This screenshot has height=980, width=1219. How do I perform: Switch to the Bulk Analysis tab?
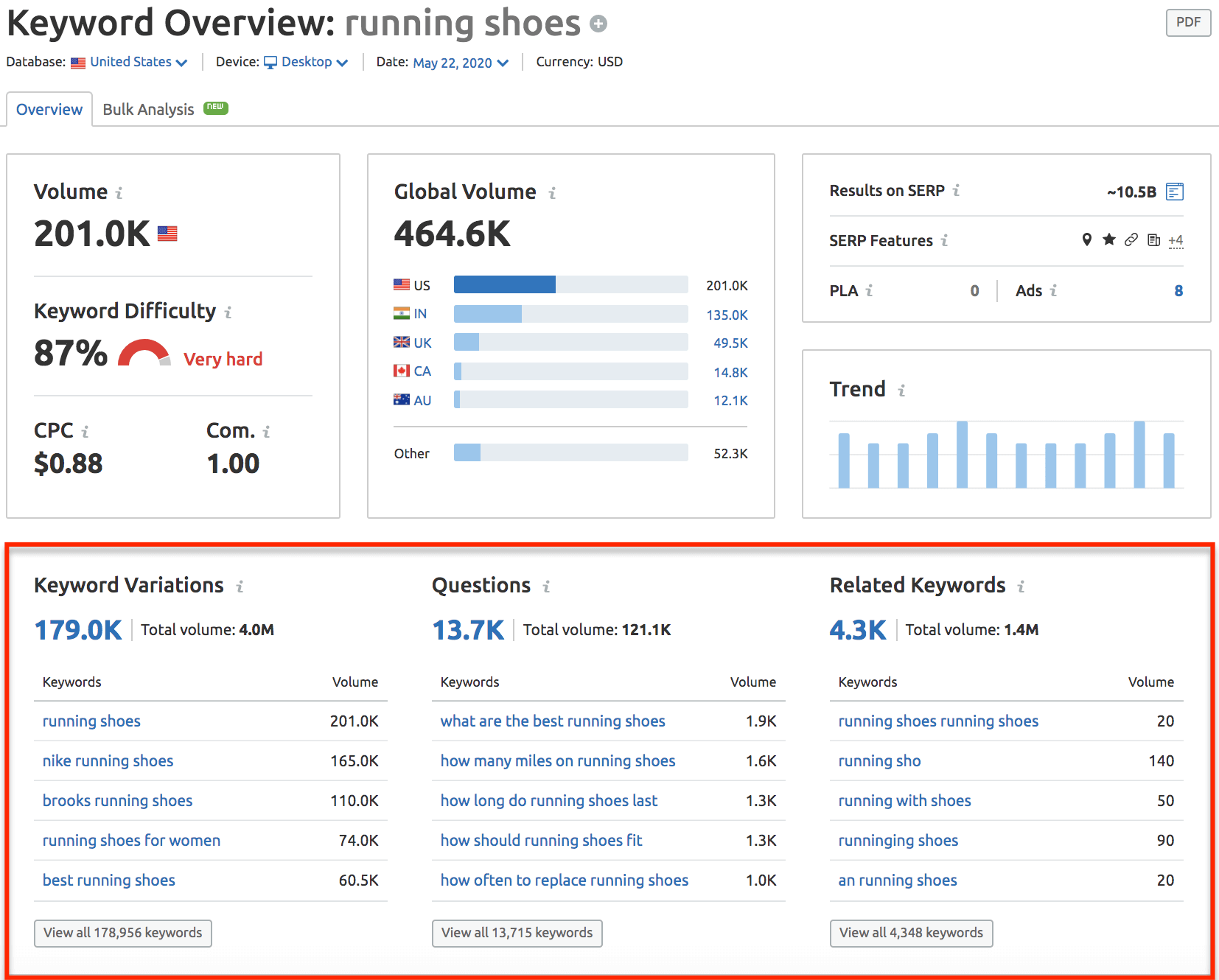coord(148,109)
